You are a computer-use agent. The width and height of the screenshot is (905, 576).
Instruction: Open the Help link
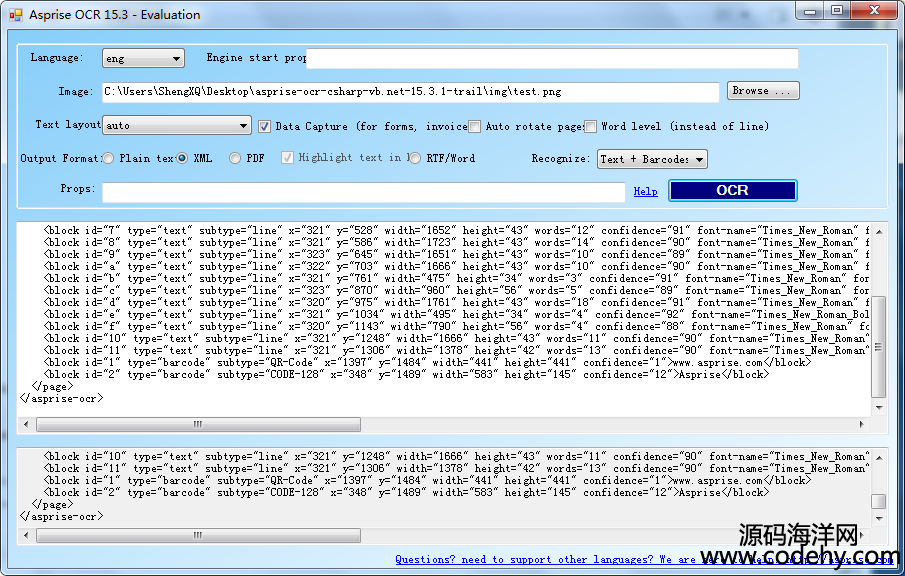tap(645, 191)
